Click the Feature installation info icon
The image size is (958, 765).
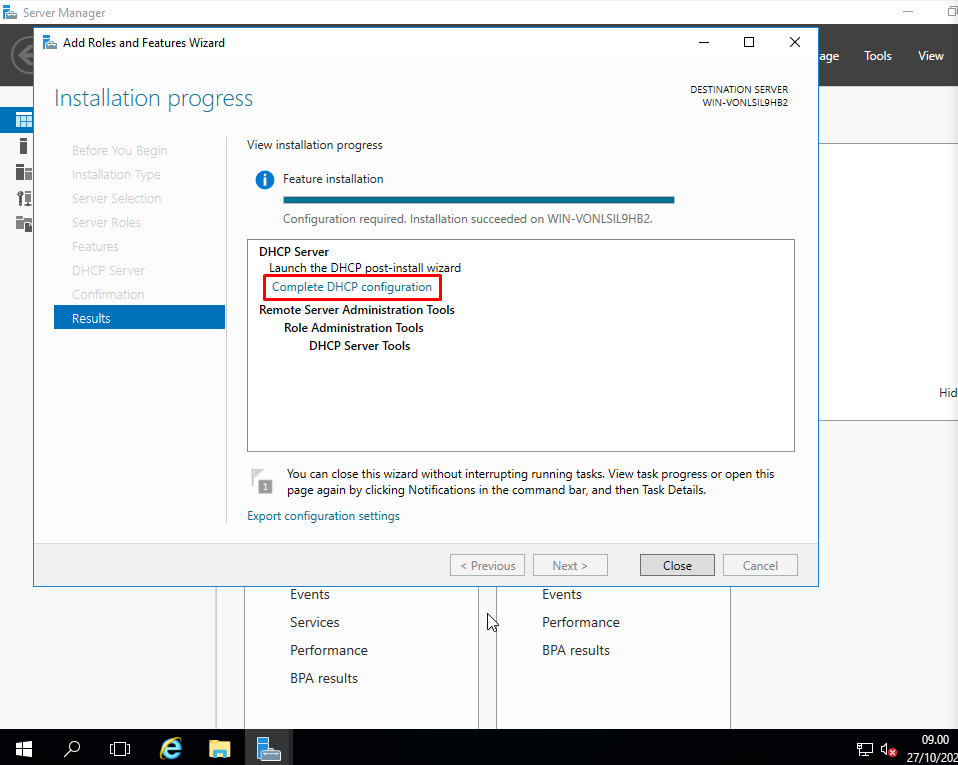(265, 180)
